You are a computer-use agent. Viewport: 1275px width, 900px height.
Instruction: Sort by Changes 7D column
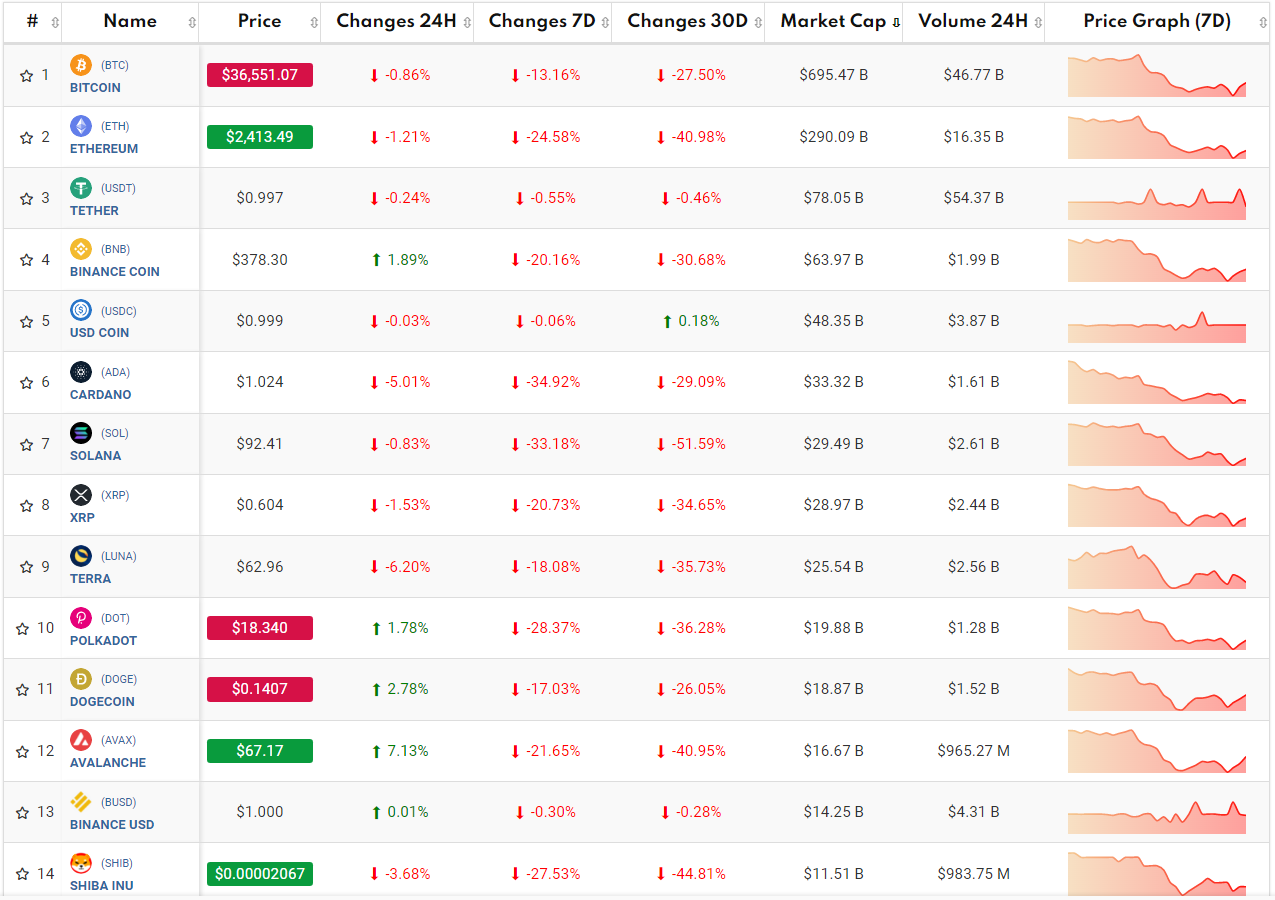[x=543, y=21]
